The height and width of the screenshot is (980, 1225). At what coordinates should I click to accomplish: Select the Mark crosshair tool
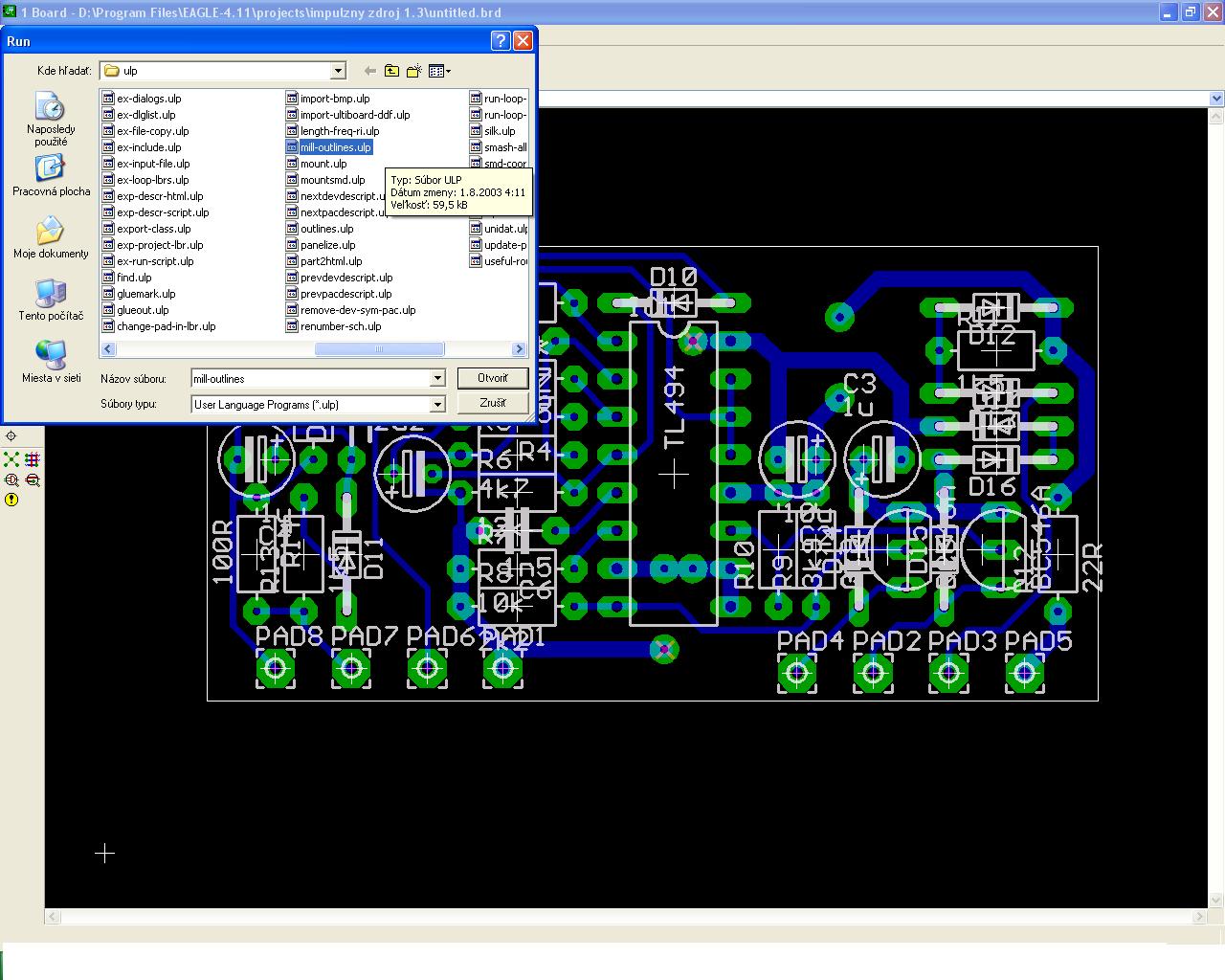pyautogui.click(x=11, y=436)
